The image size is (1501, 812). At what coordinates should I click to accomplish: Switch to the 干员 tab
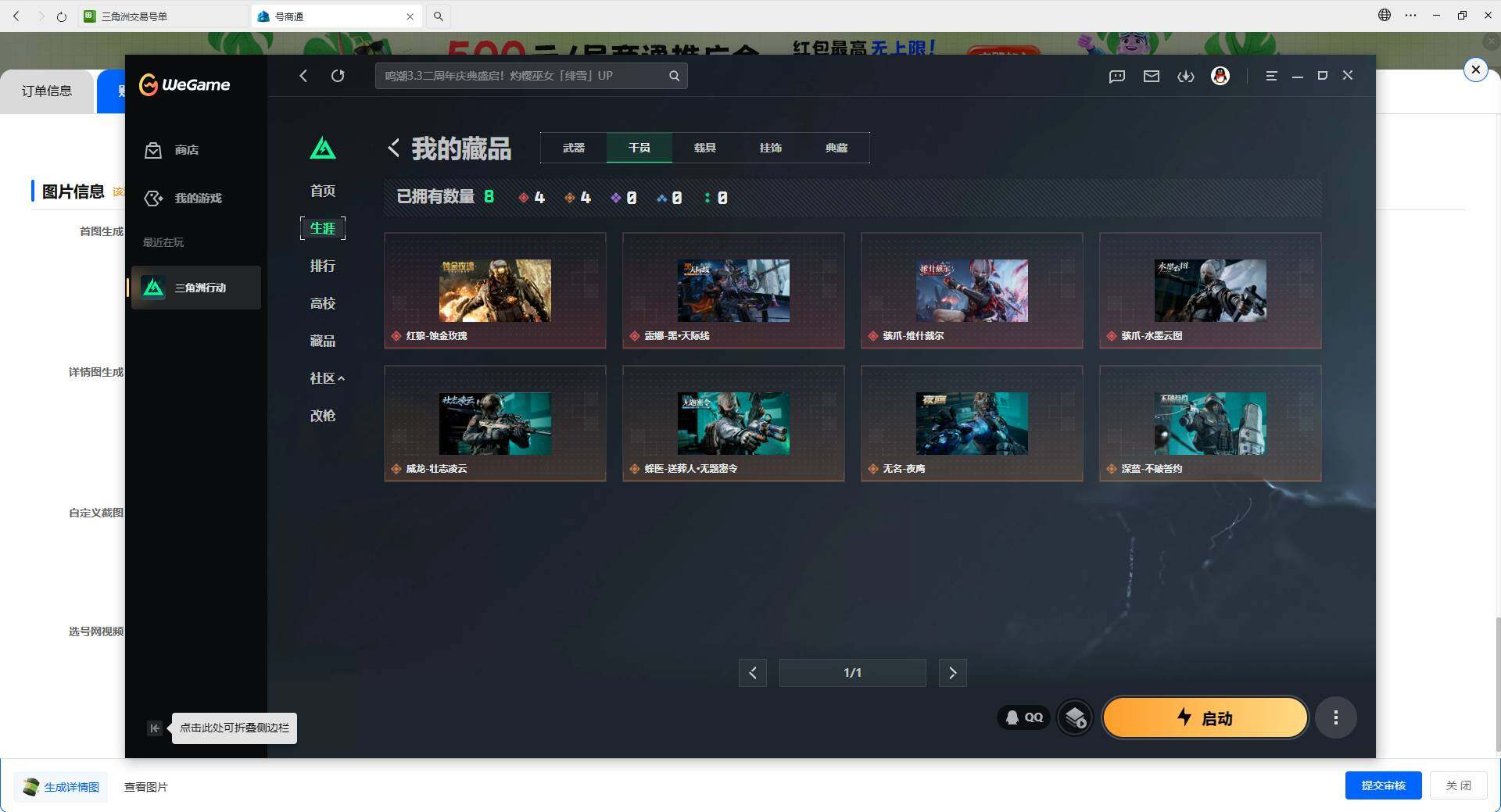tap(639, 148)
